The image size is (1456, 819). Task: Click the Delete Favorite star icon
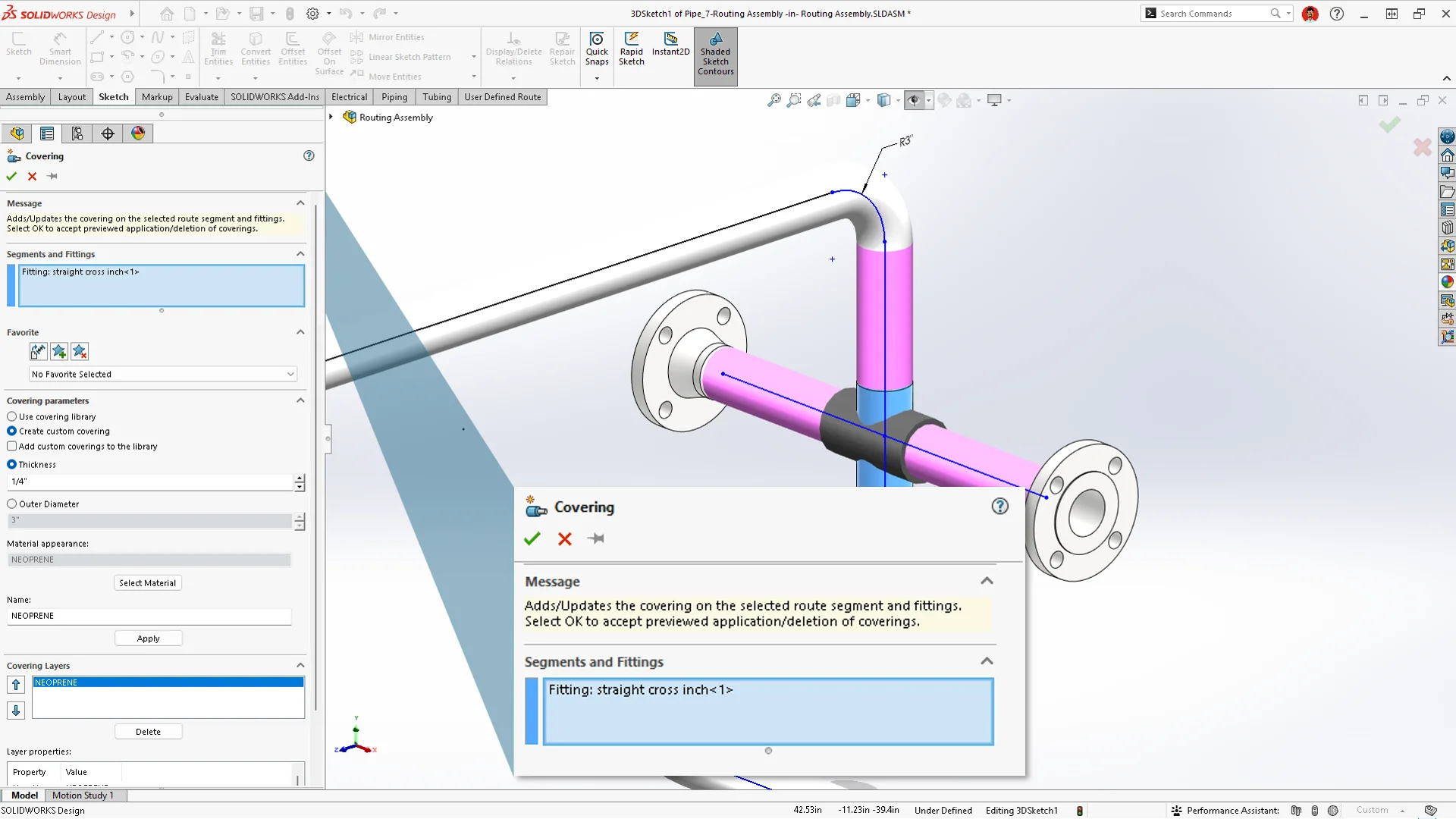[x=80, y=351]
